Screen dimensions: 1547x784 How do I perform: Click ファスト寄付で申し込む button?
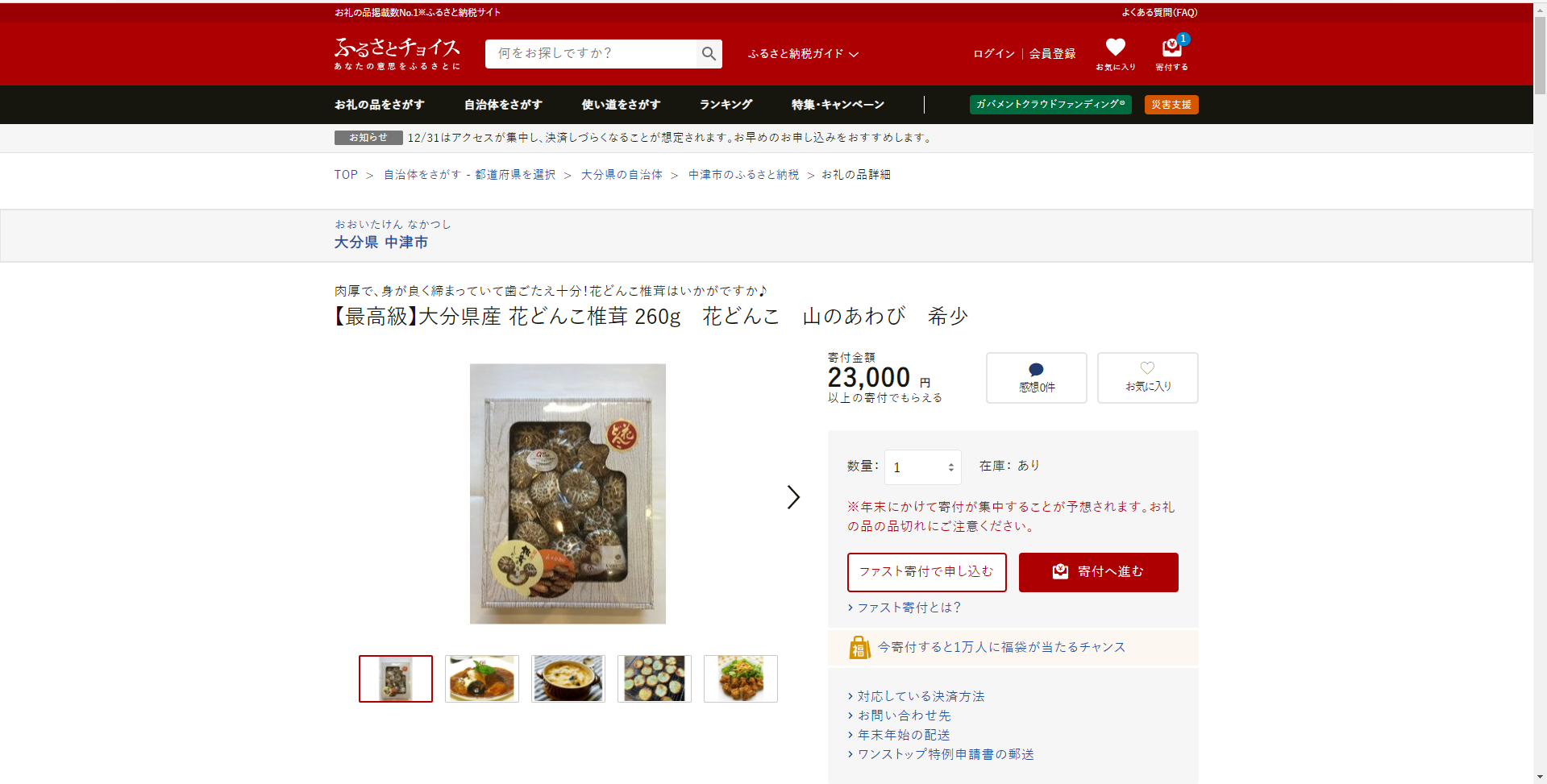pos(926,572)
